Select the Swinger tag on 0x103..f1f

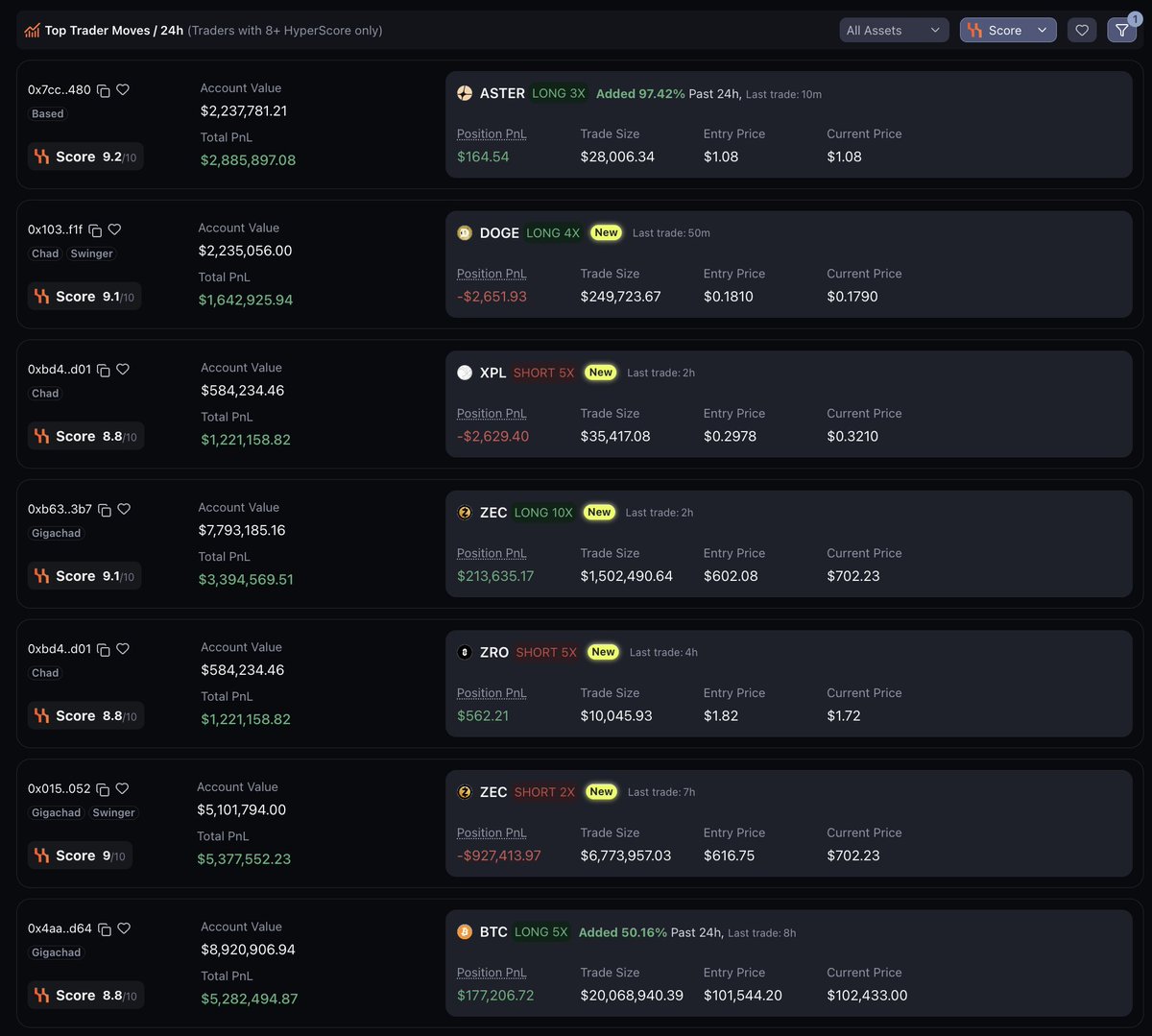pos(92,254)
